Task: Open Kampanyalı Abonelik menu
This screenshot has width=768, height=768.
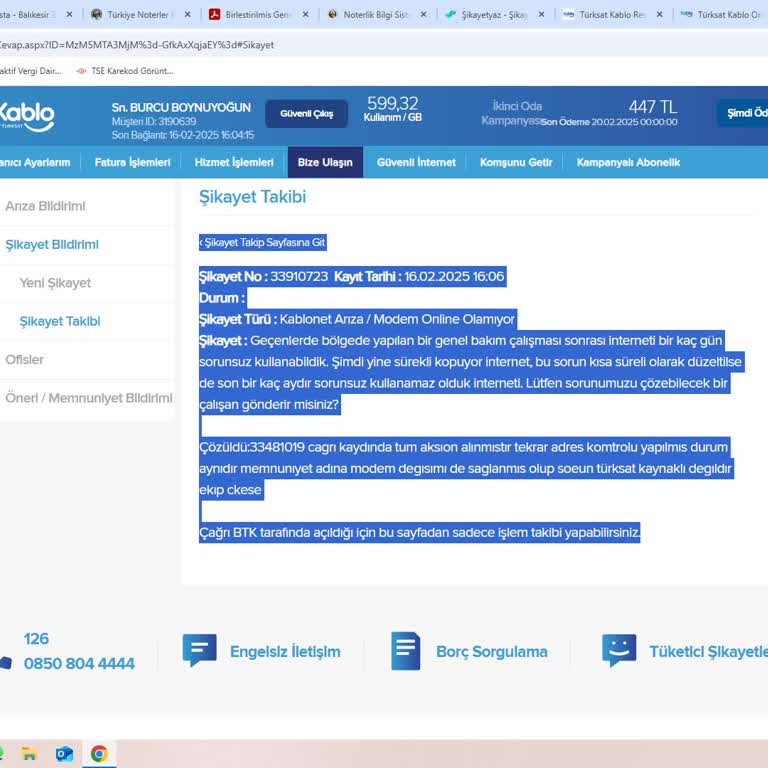Action: (628, 162)
